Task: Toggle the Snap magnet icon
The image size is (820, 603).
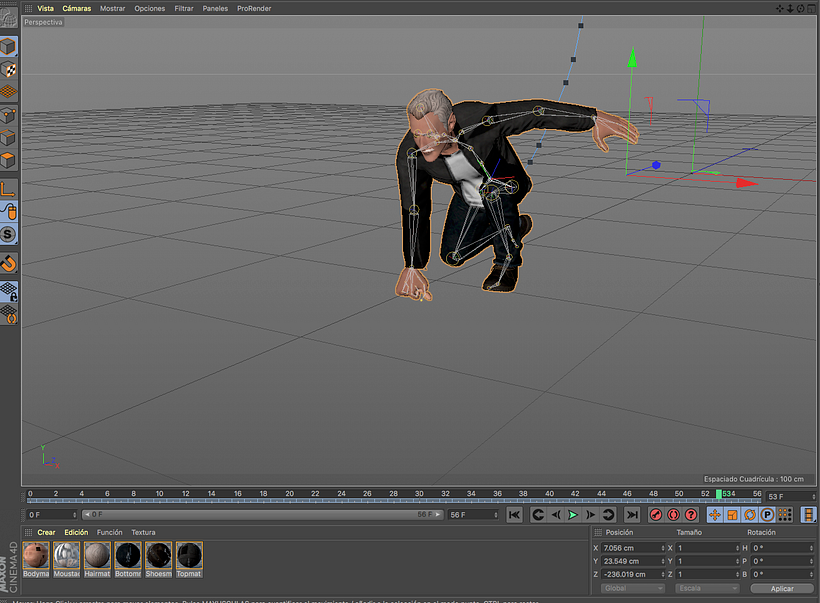Action: 8,263
